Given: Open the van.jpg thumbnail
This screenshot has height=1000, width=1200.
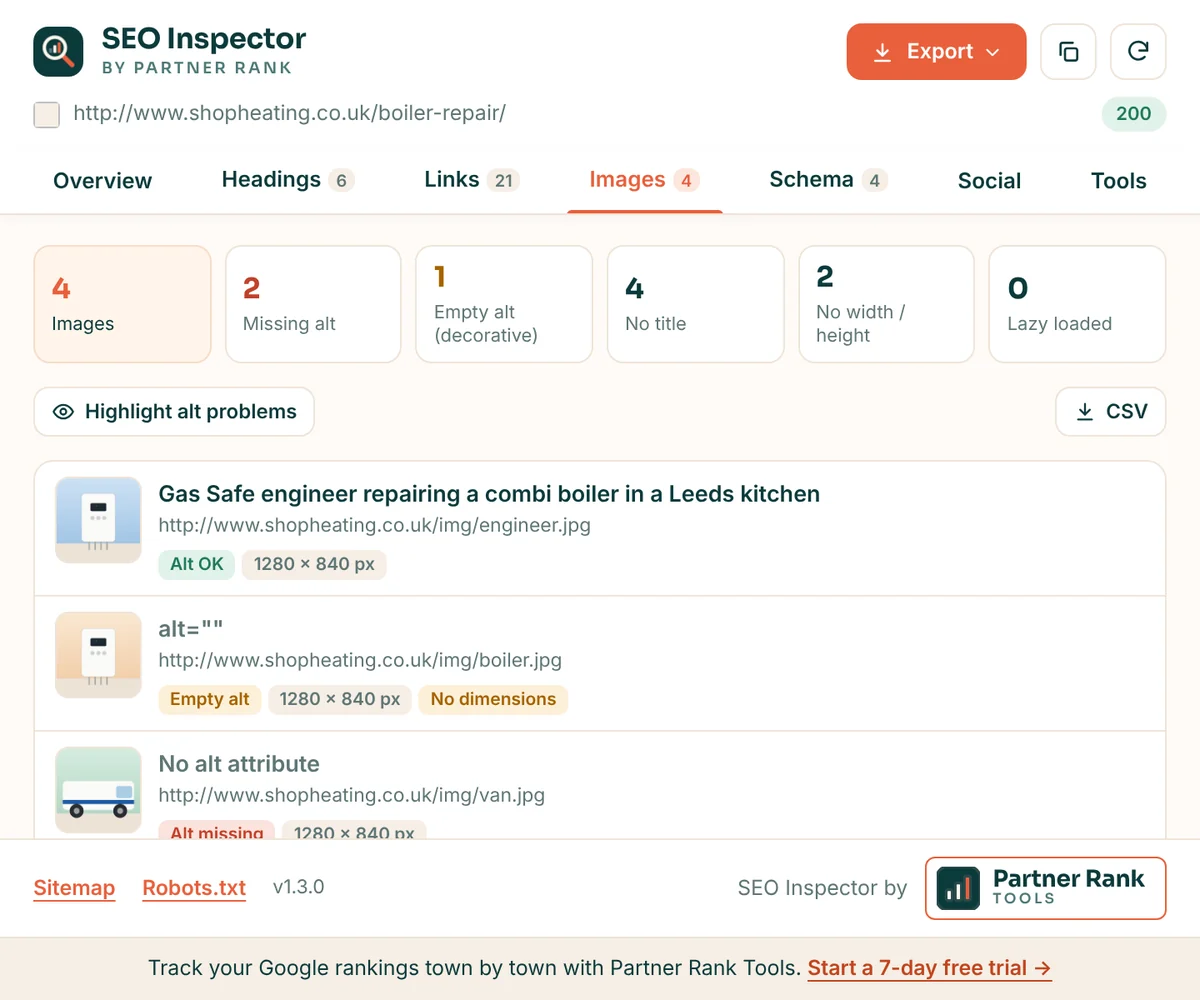Looking at the screenshot, I should coord(98,790).
